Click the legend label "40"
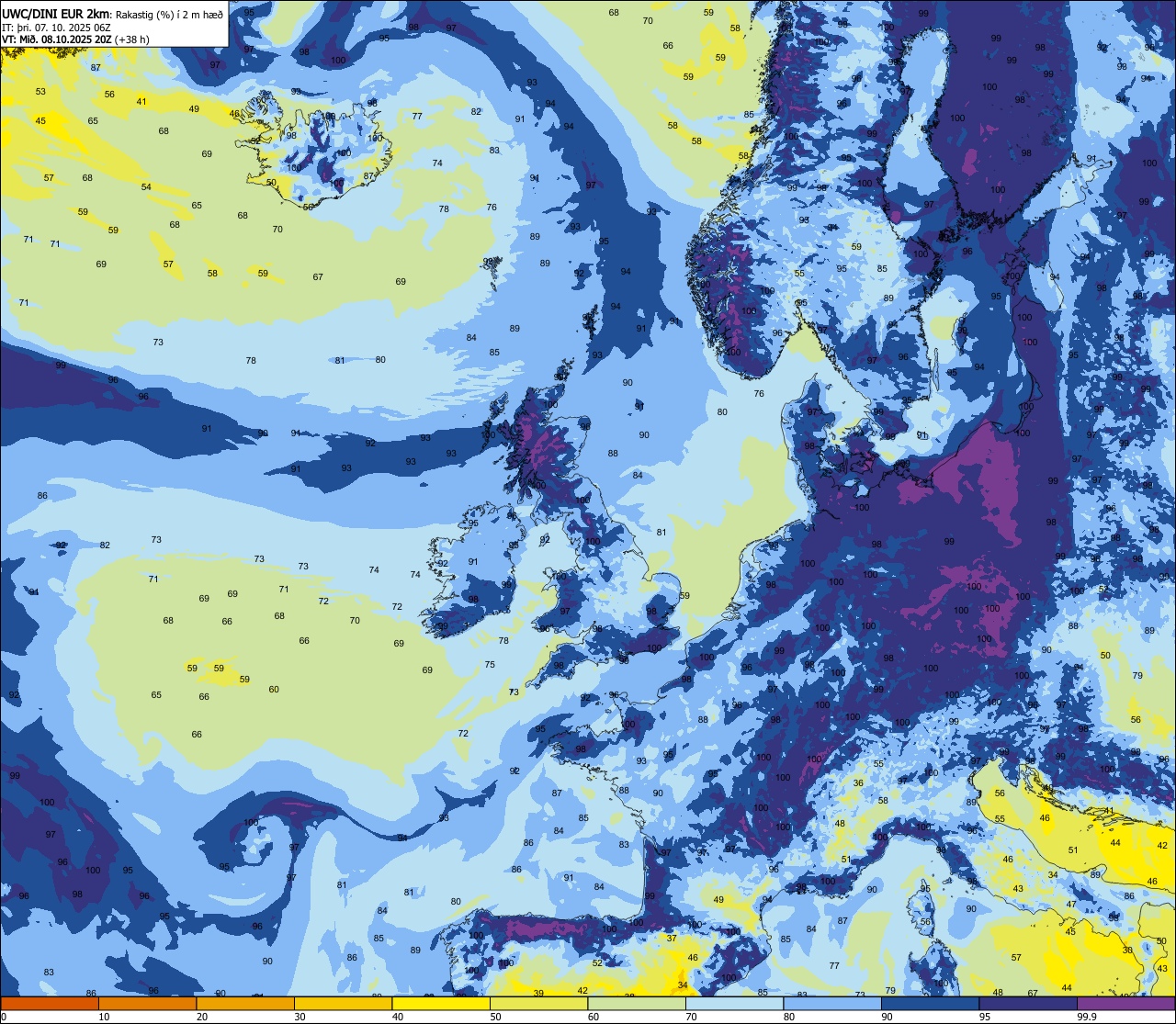 [x=398, y=1017]
